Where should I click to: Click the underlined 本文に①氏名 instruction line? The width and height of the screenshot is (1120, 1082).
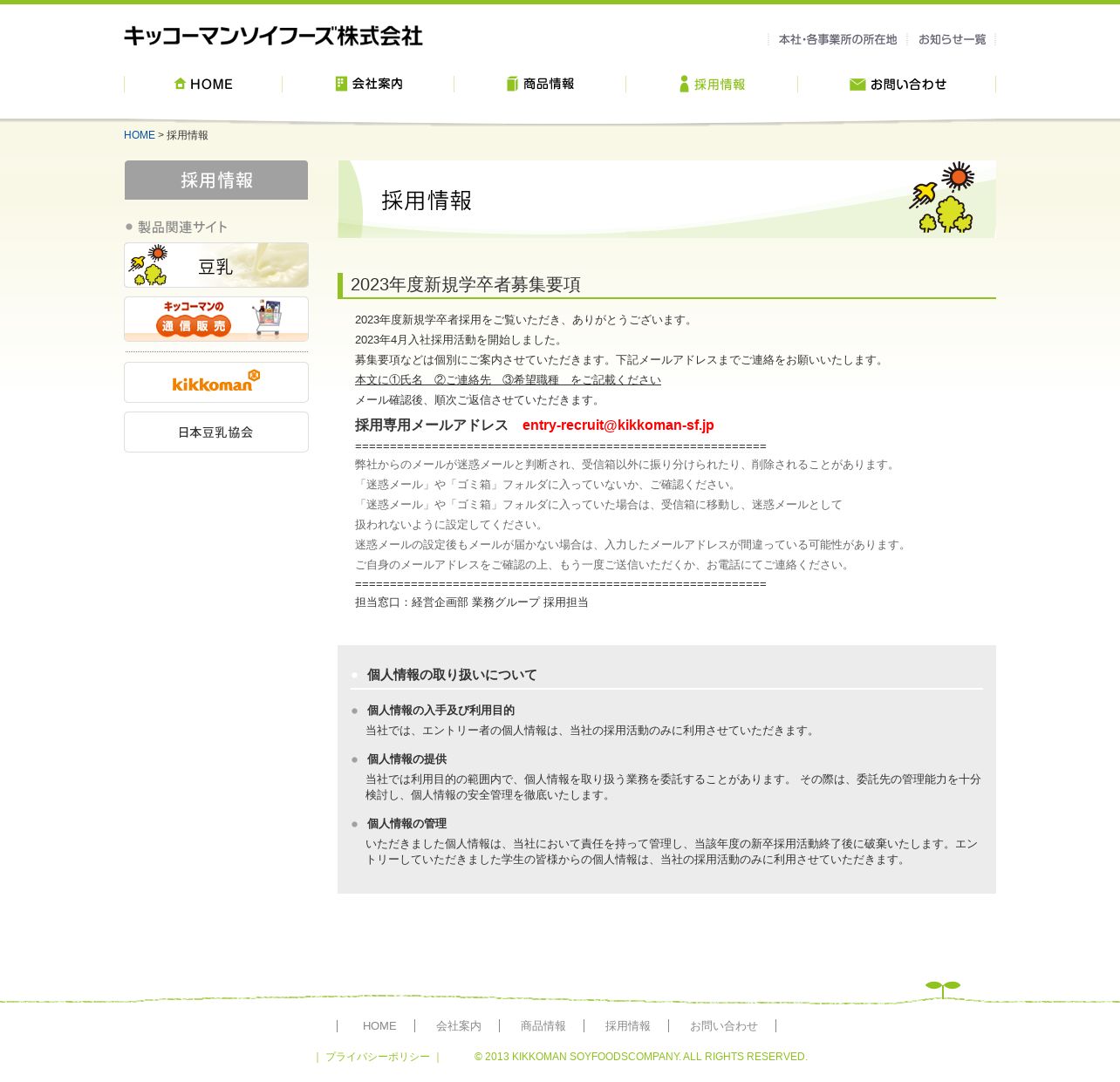(x=508, y=380)
